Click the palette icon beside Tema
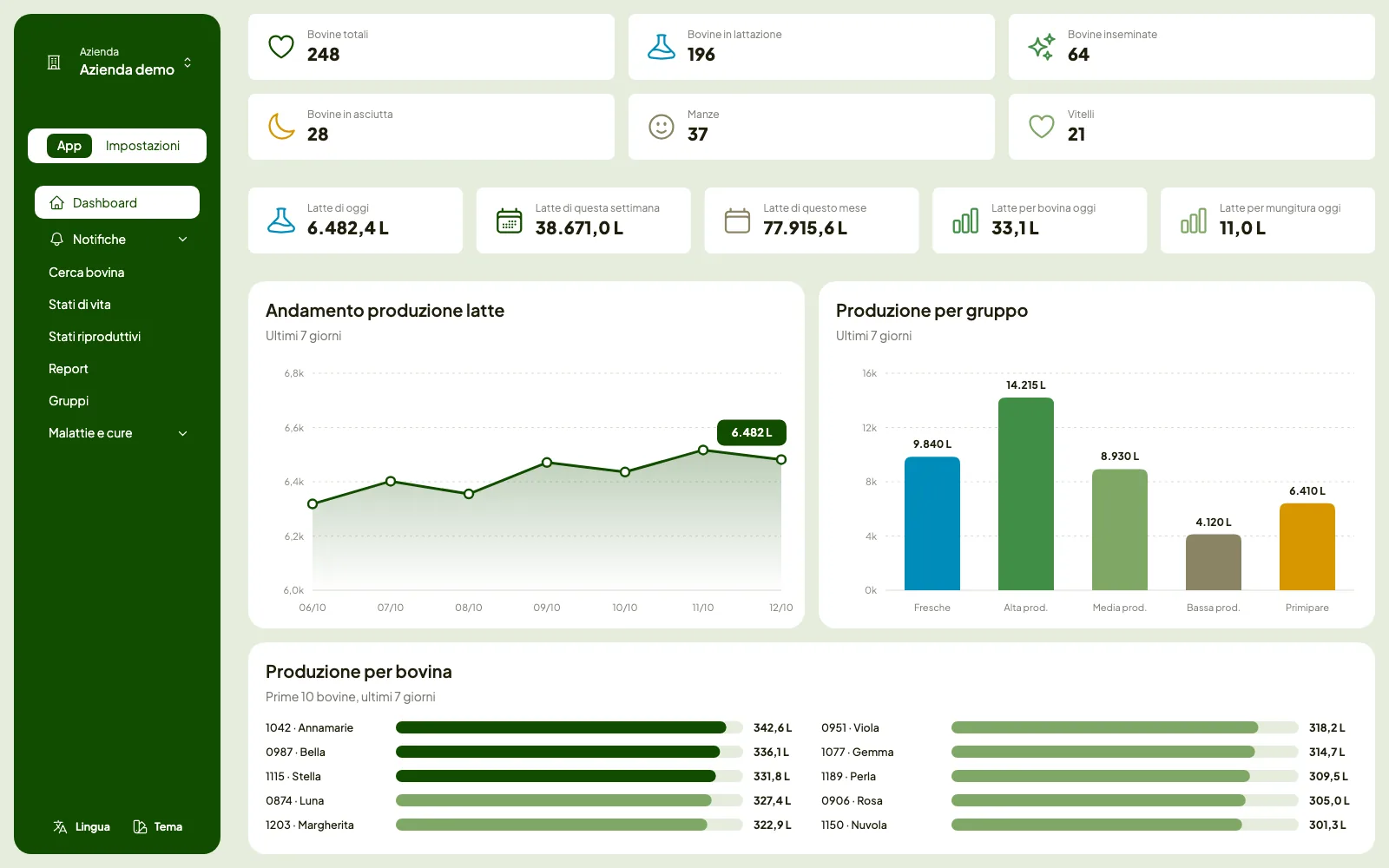 coord(140,826)
